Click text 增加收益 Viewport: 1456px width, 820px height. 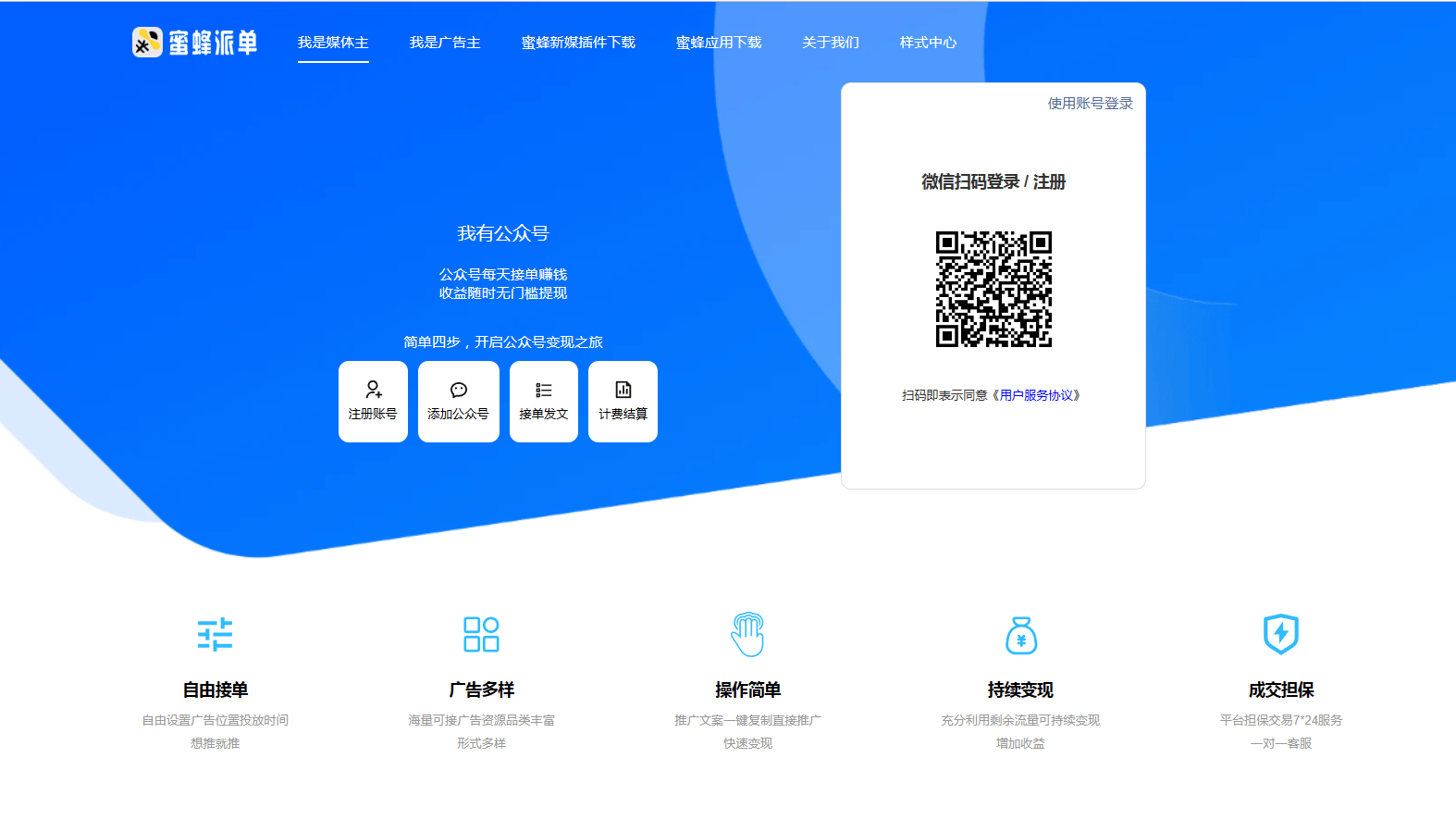pos(1020,743)
